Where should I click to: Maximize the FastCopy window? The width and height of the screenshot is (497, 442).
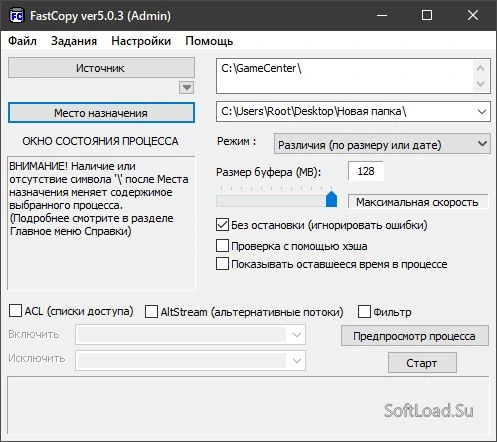pyautogui.click(x=427, y=15)
